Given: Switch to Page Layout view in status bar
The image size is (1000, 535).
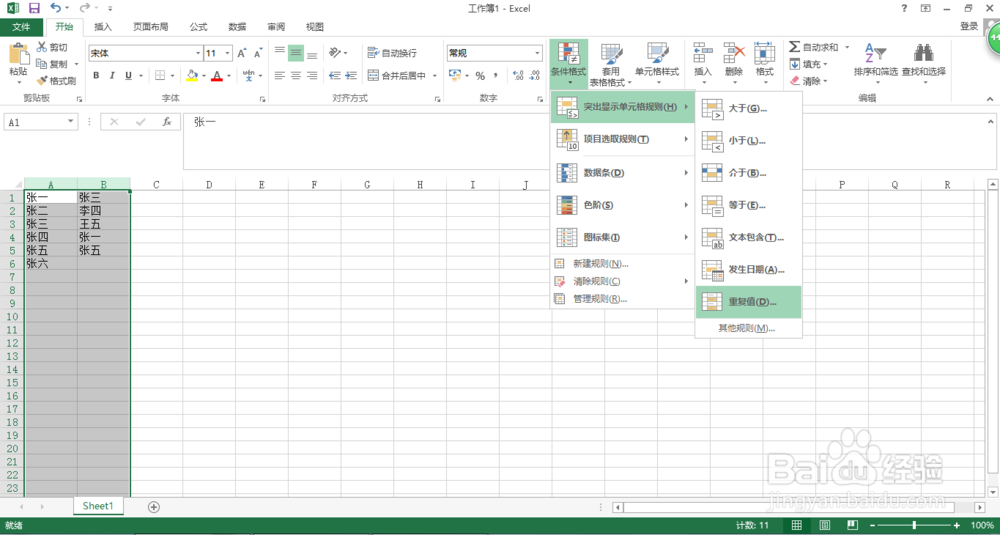Looking at the screenshot, I should (825, 525).
